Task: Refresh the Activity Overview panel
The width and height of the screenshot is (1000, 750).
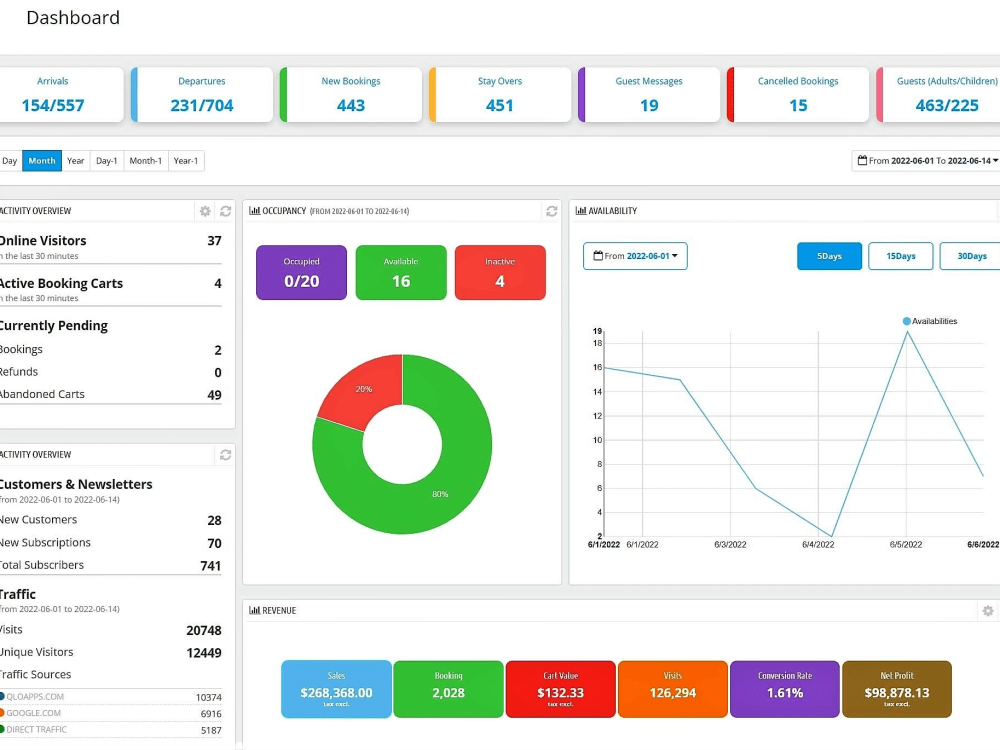Action: pos(225,211)
